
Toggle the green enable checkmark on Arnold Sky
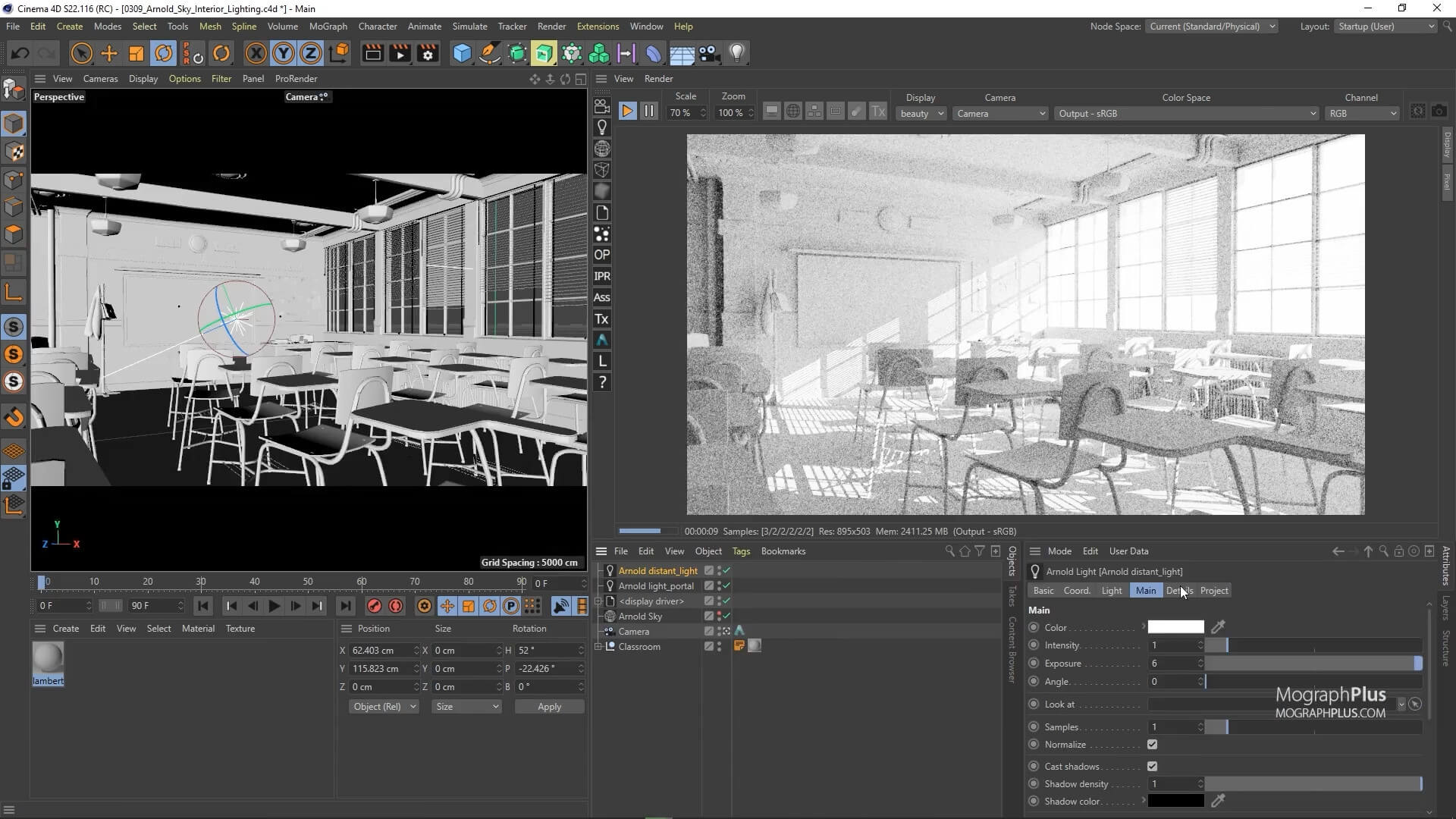tap(726, 617)
